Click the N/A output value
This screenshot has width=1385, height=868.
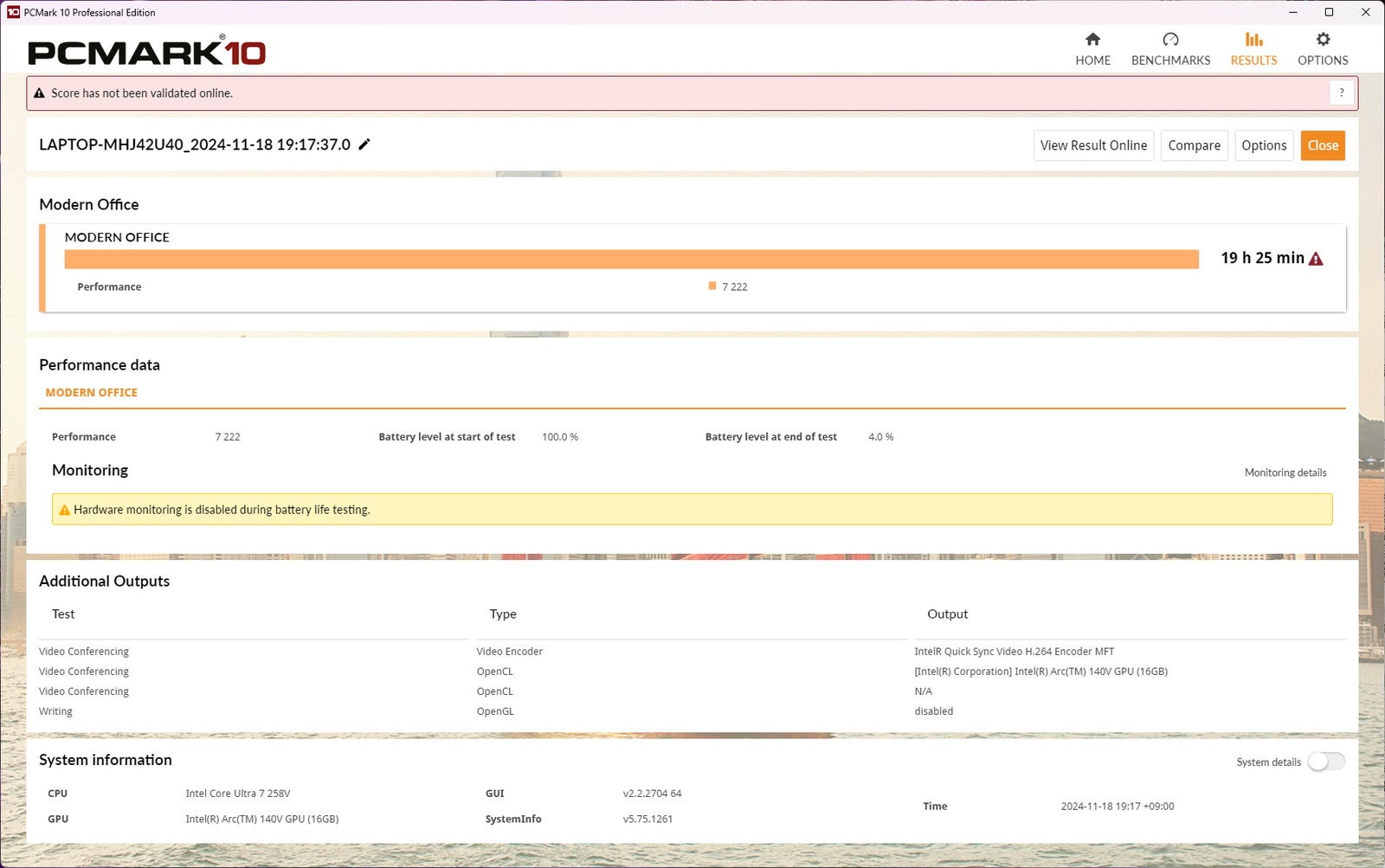[x=923, y=691]
